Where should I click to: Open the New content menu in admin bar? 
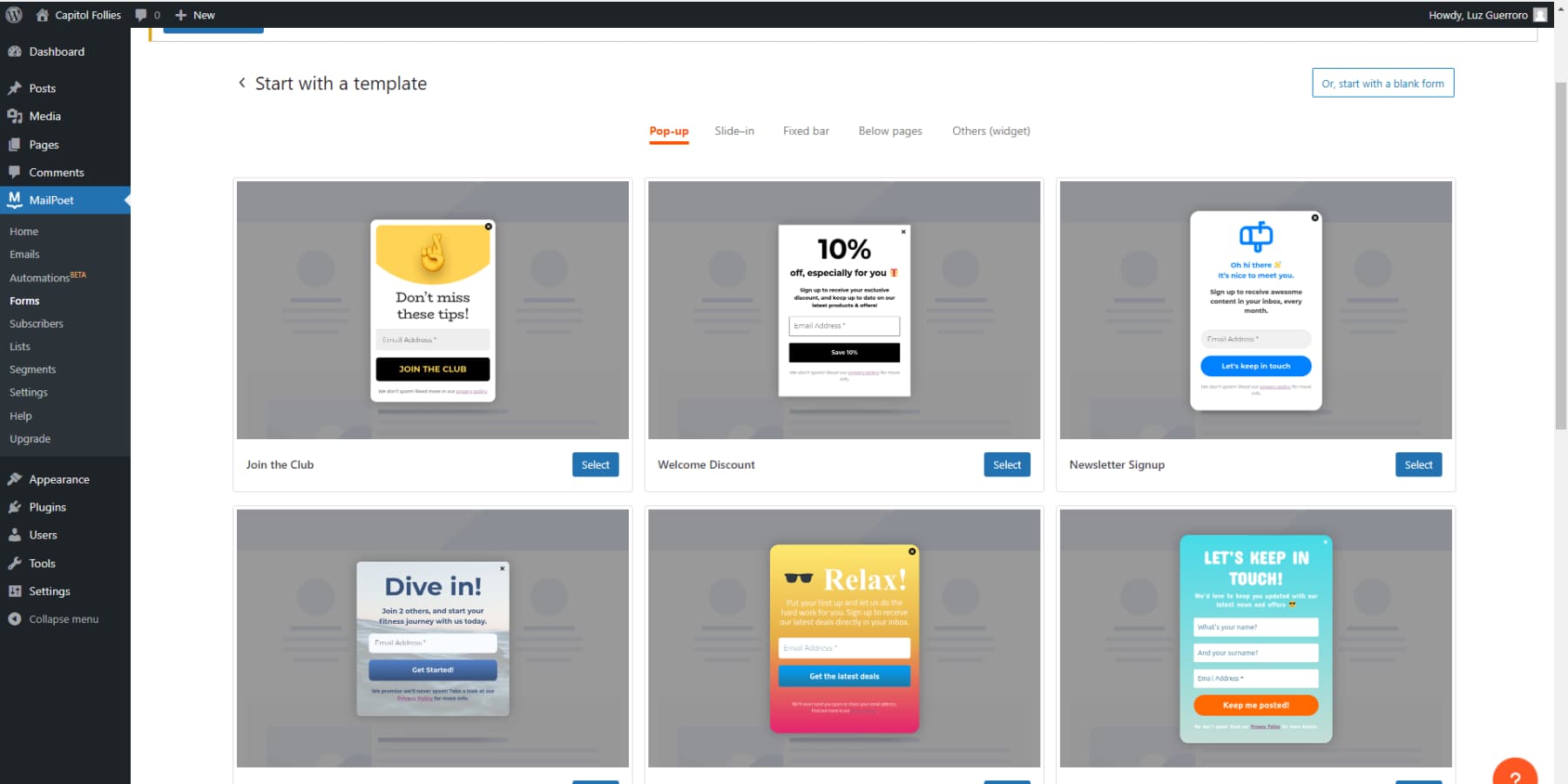pos(195,14)
